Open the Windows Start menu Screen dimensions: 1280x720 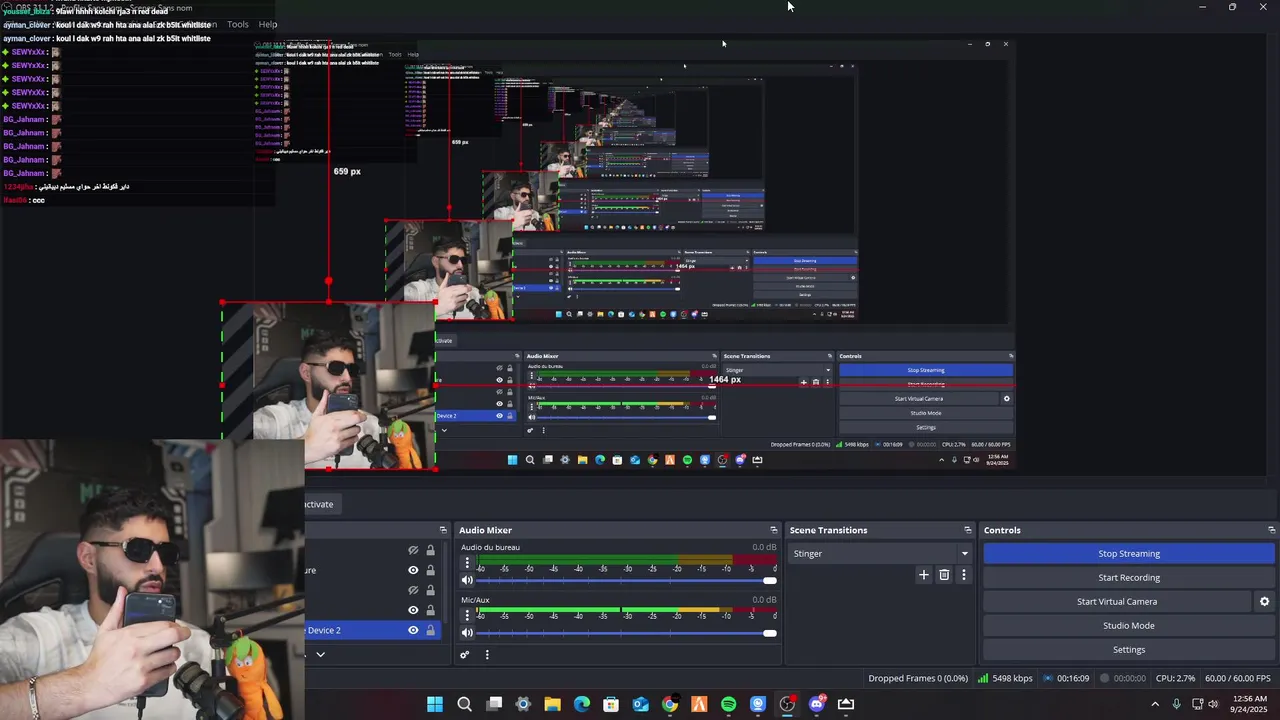click(435, 704)
